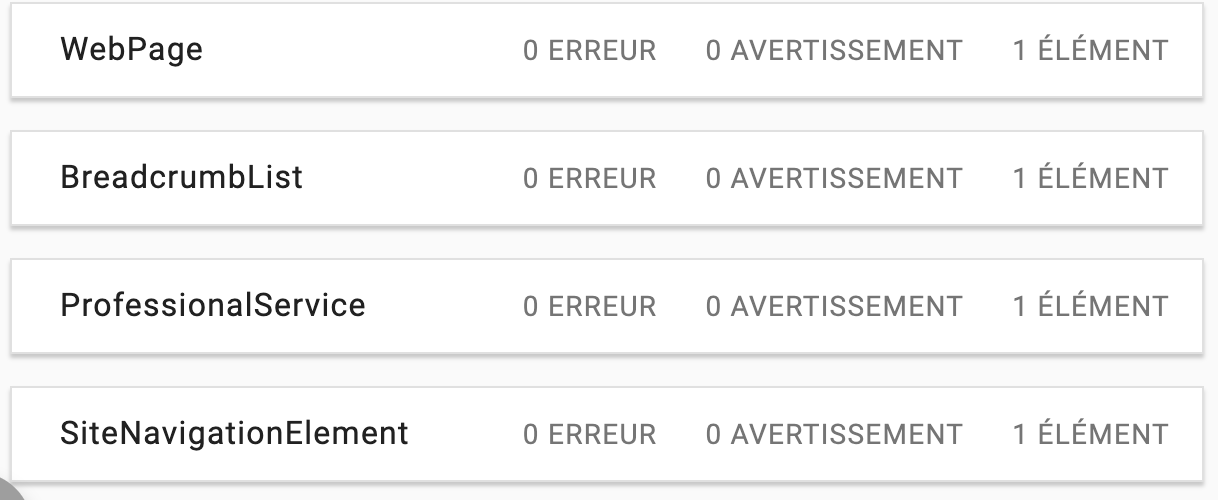Image resolution: width=1218 pixels, height=500 pixels.
Task: Expand the ProfessionalService result row
Action: pyautogui.click(x=440, y=306)
